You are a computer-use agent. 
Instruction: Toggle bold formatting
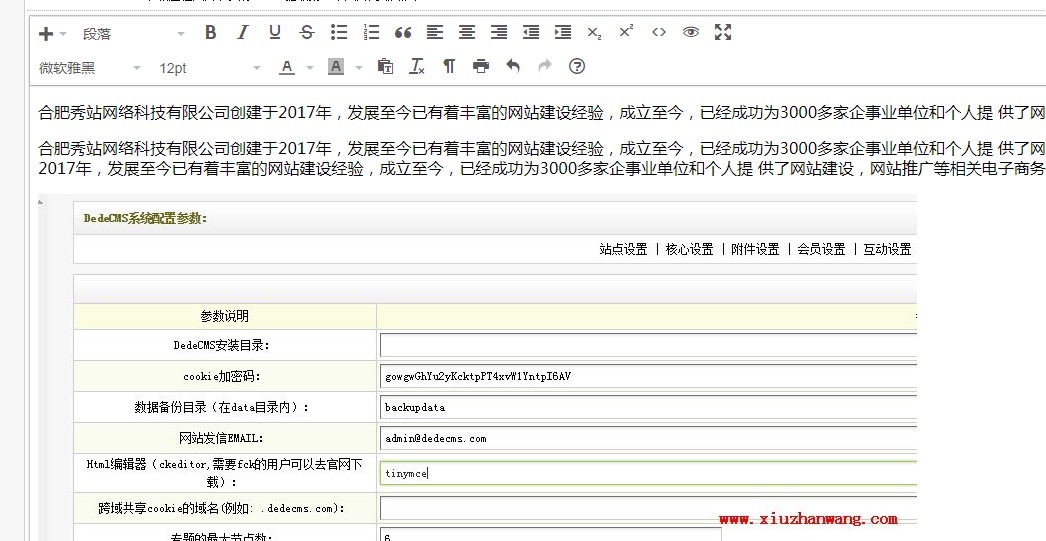[x=210, y=33]
